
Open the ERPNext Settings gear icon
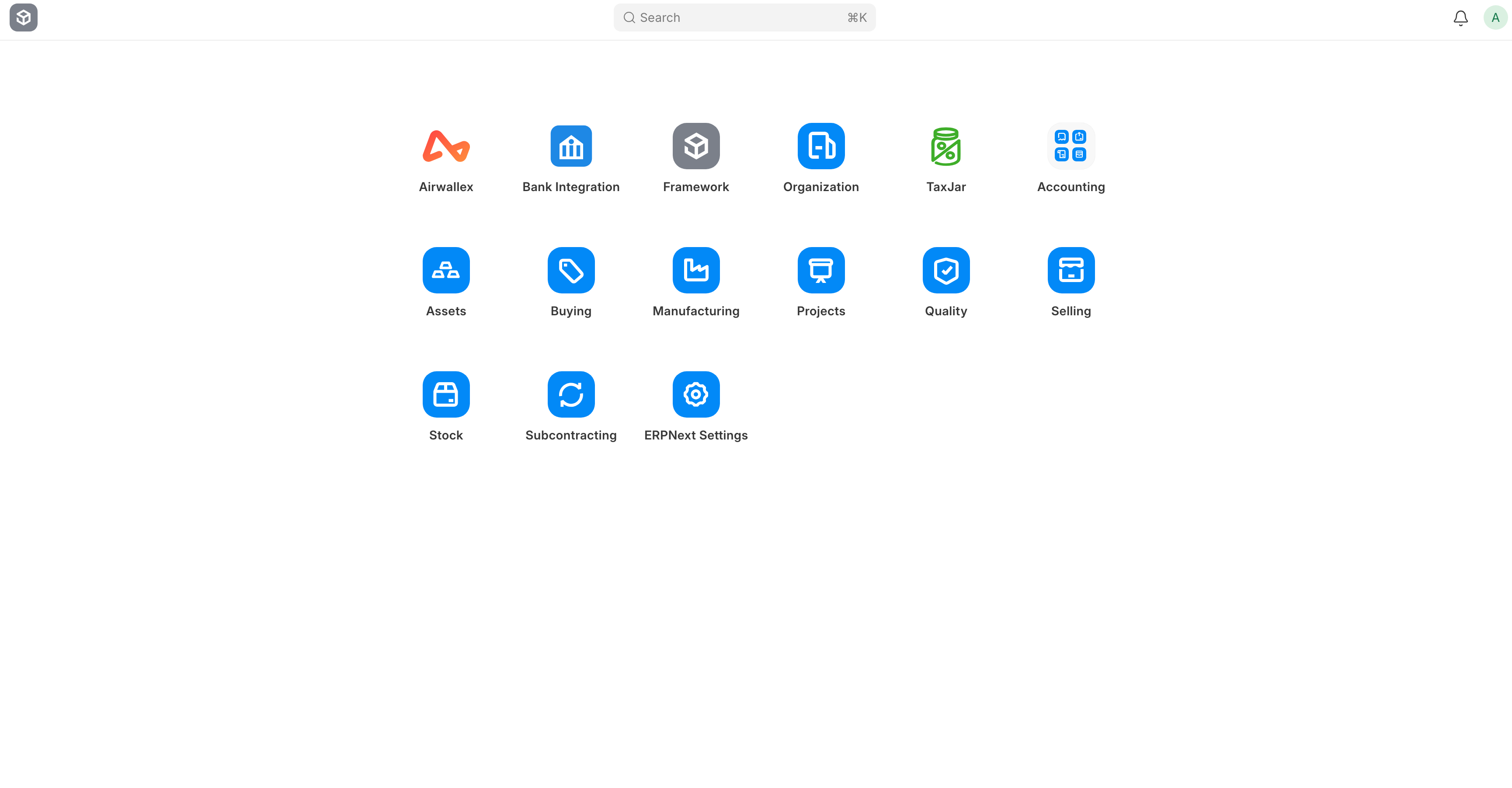click(x=696, y=394)
